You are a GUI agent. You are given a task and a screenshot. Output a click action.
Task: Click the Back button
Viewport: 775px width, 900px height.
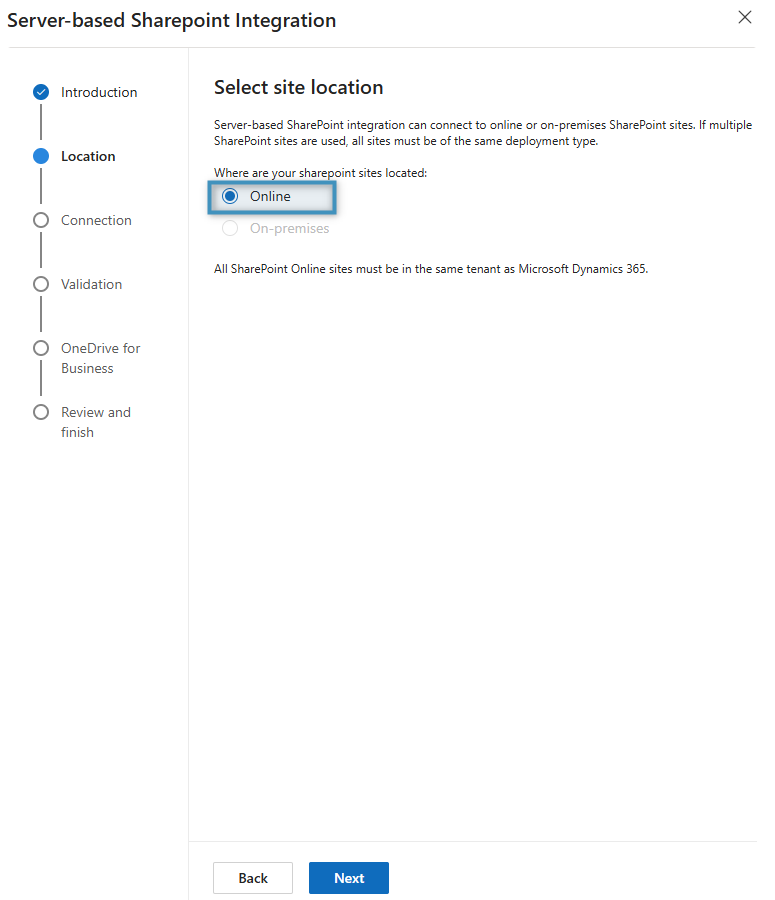(253, 878)
